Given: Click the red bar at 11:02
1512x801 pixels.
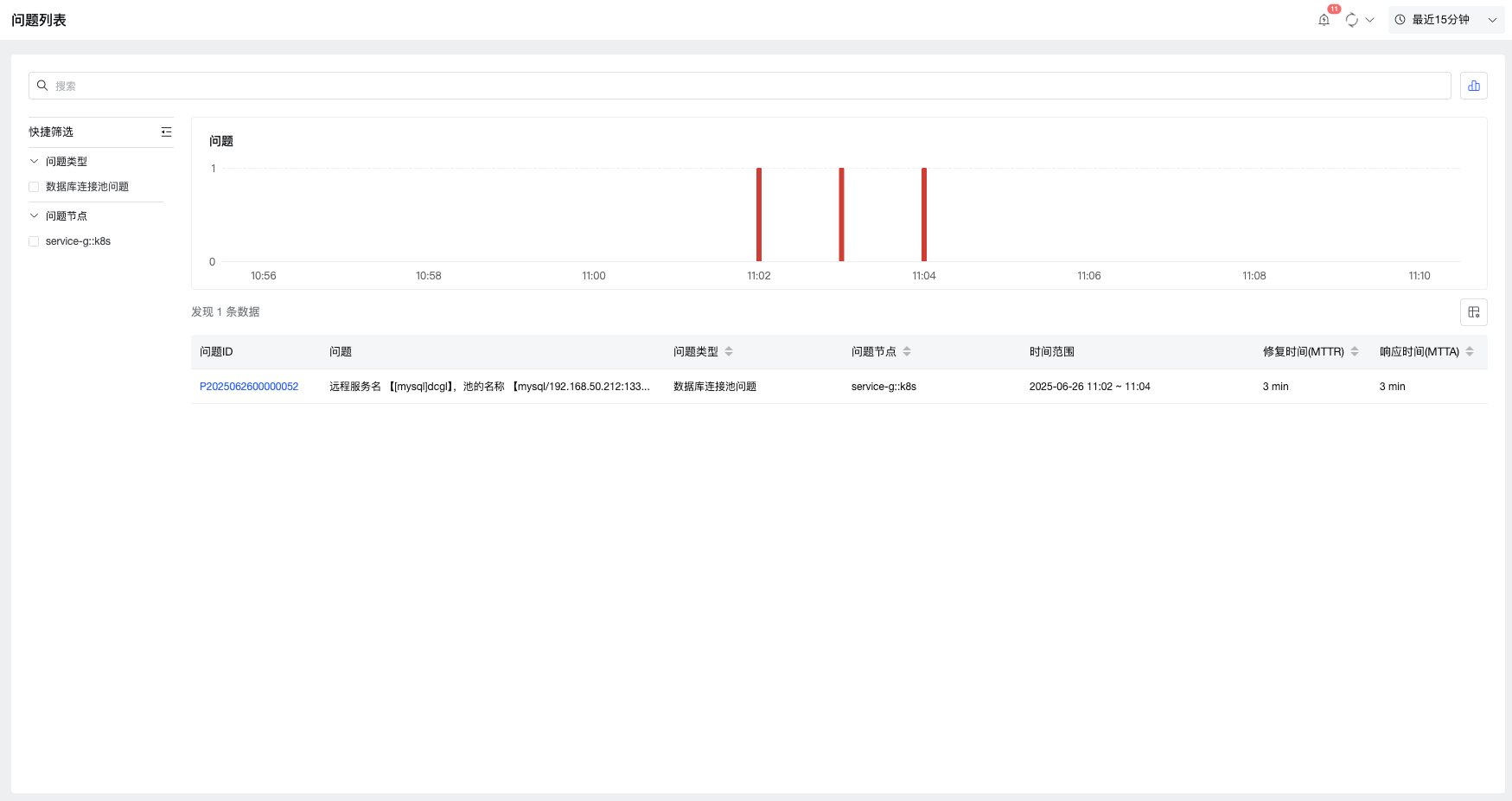Looking at the screenshot, I should pyautogui.click(x=759, y=215).
